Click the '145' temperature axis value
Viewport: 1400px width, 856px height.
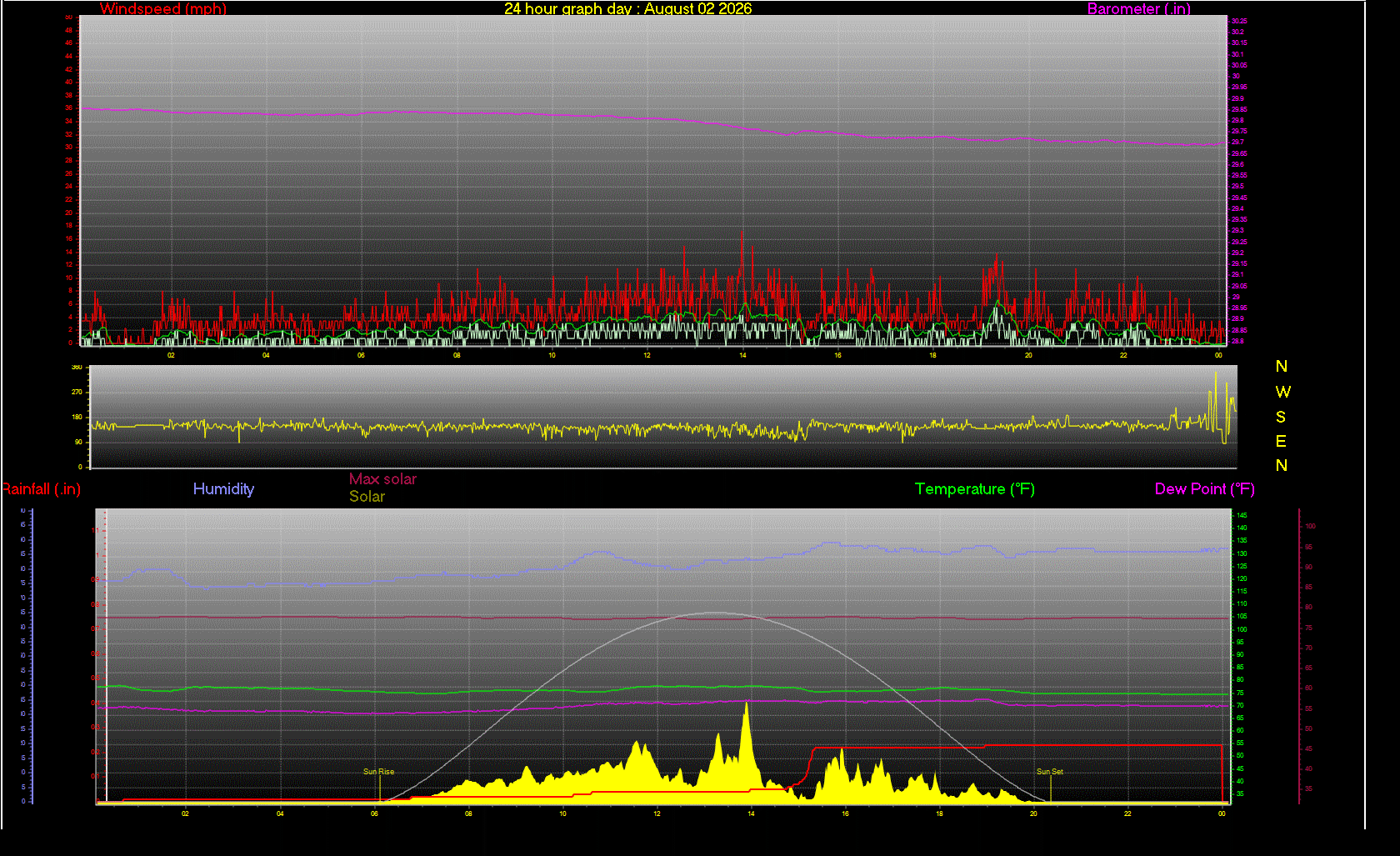coord(1242,515)
